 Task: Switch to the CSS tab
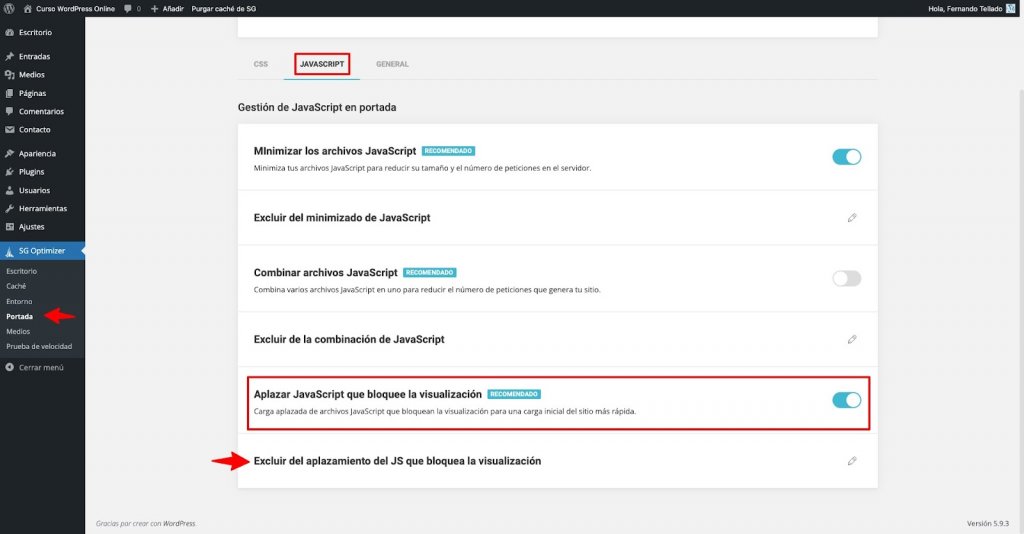coord(261,64)
